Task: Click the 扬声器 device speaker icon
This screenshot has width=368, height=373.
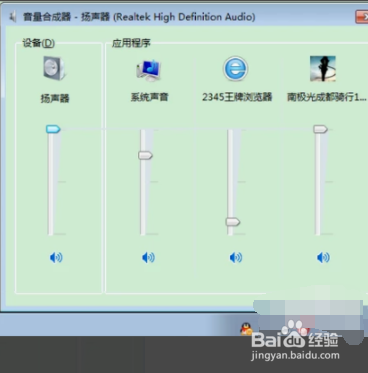Action: 54,68
